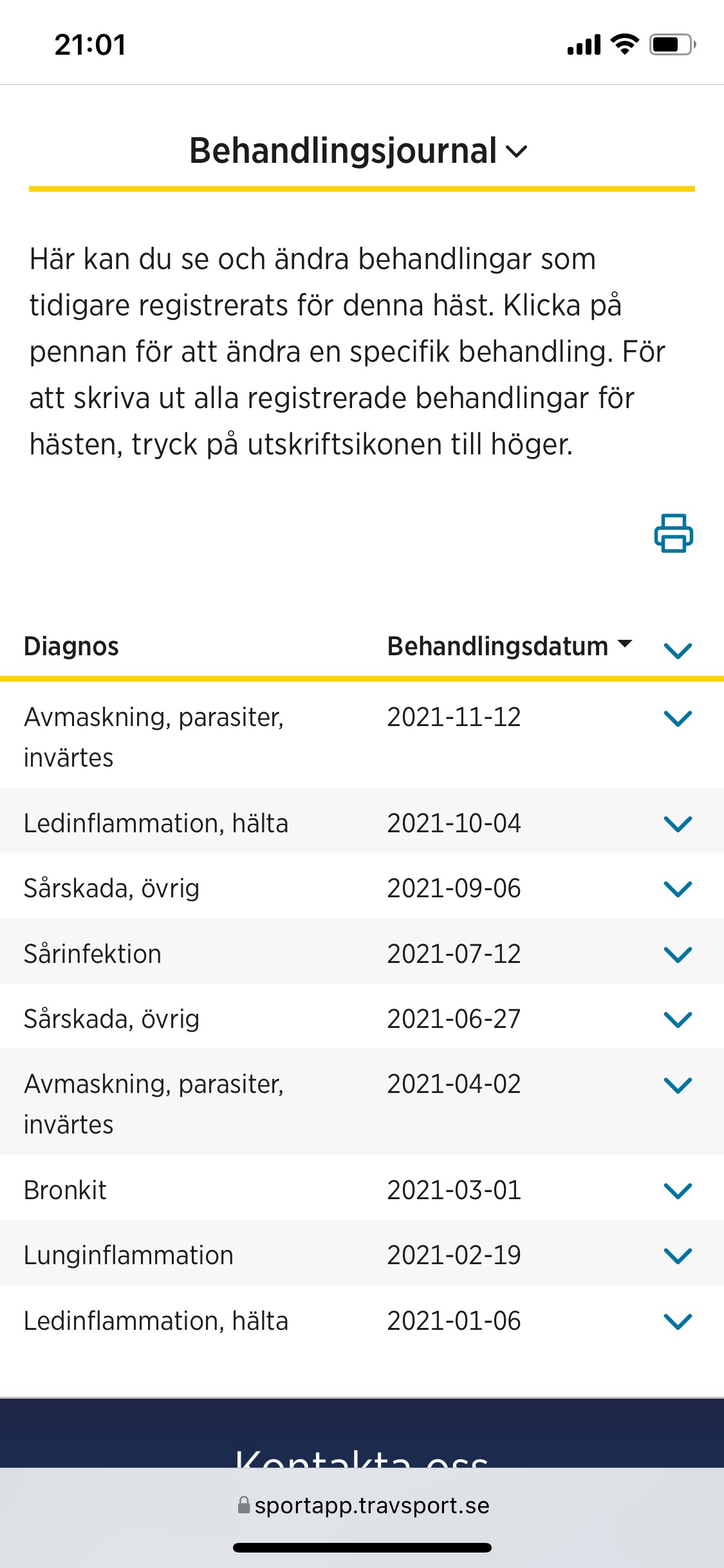Expand the Lunginflammation treatment row
The image size is (724, 1568).
(678, 1256)
